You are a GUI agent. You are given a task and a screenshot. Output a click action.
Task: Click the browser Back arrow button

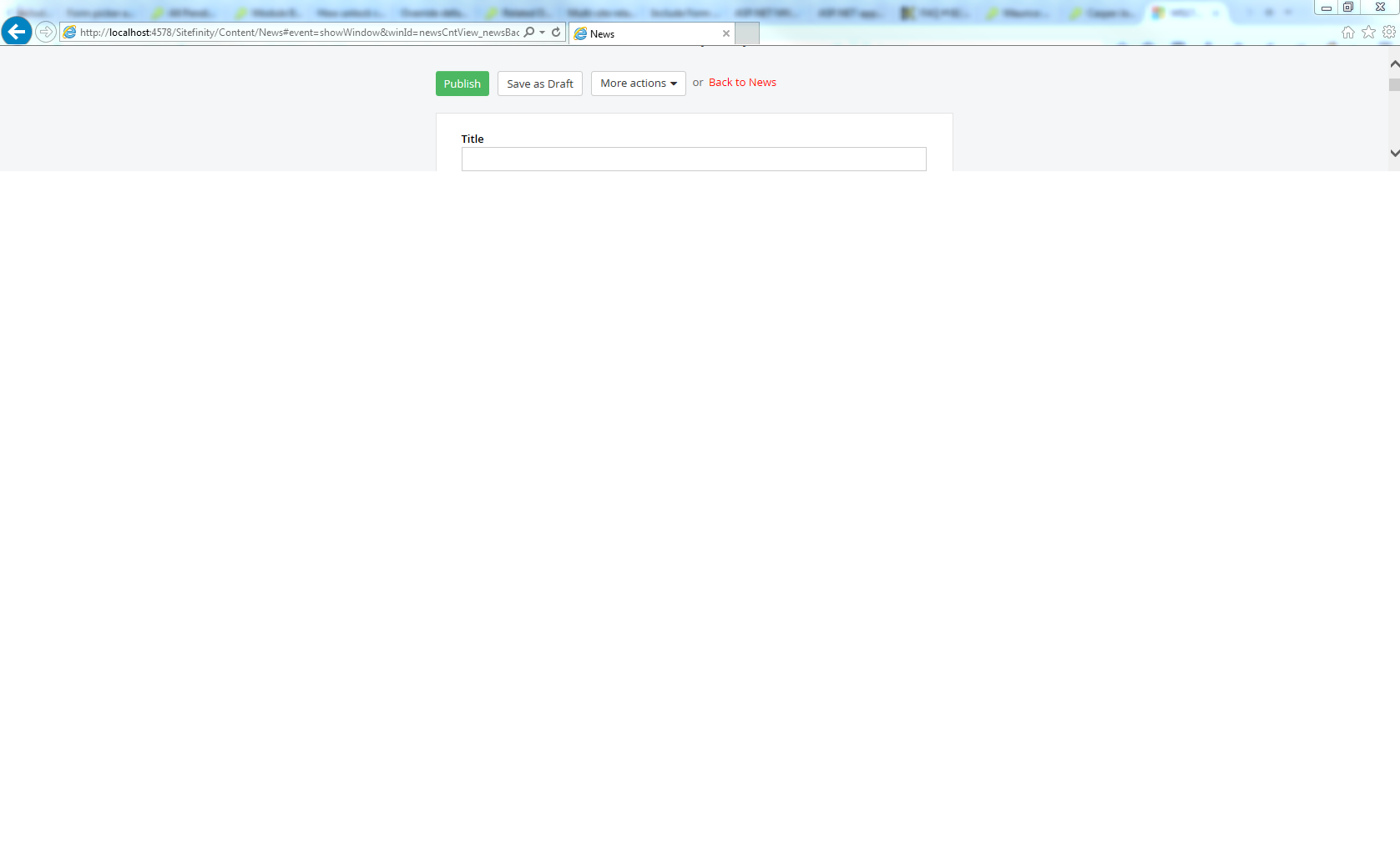point(17,32)
